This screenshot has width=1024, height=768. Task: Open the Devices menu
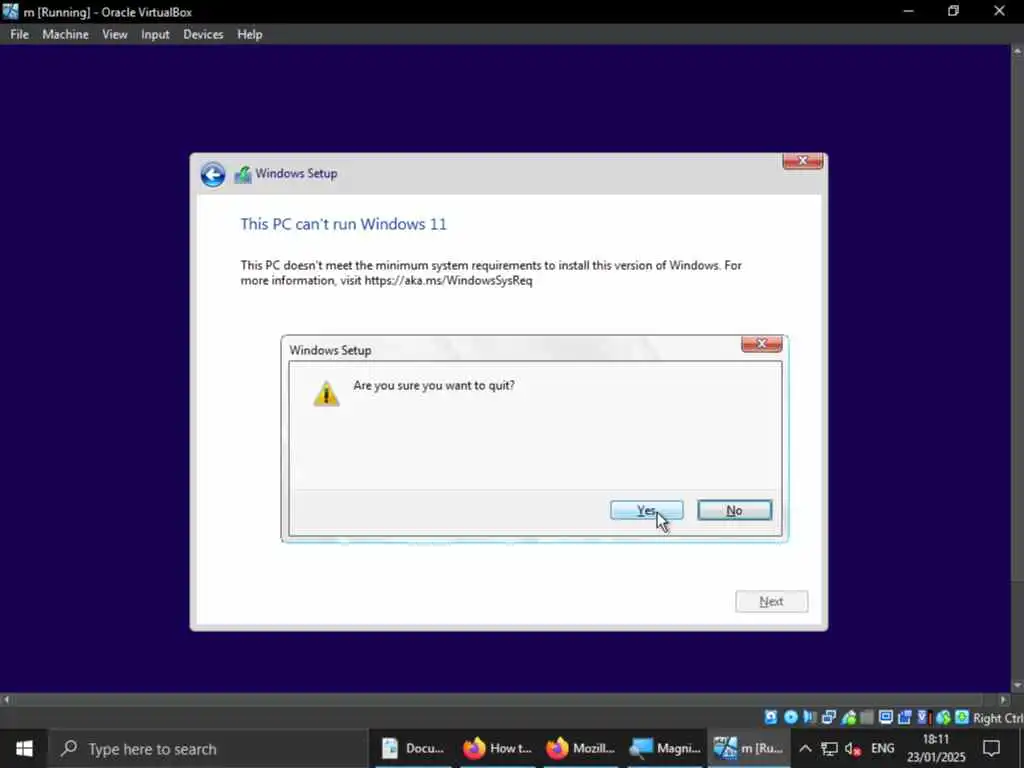click(203, 35)
